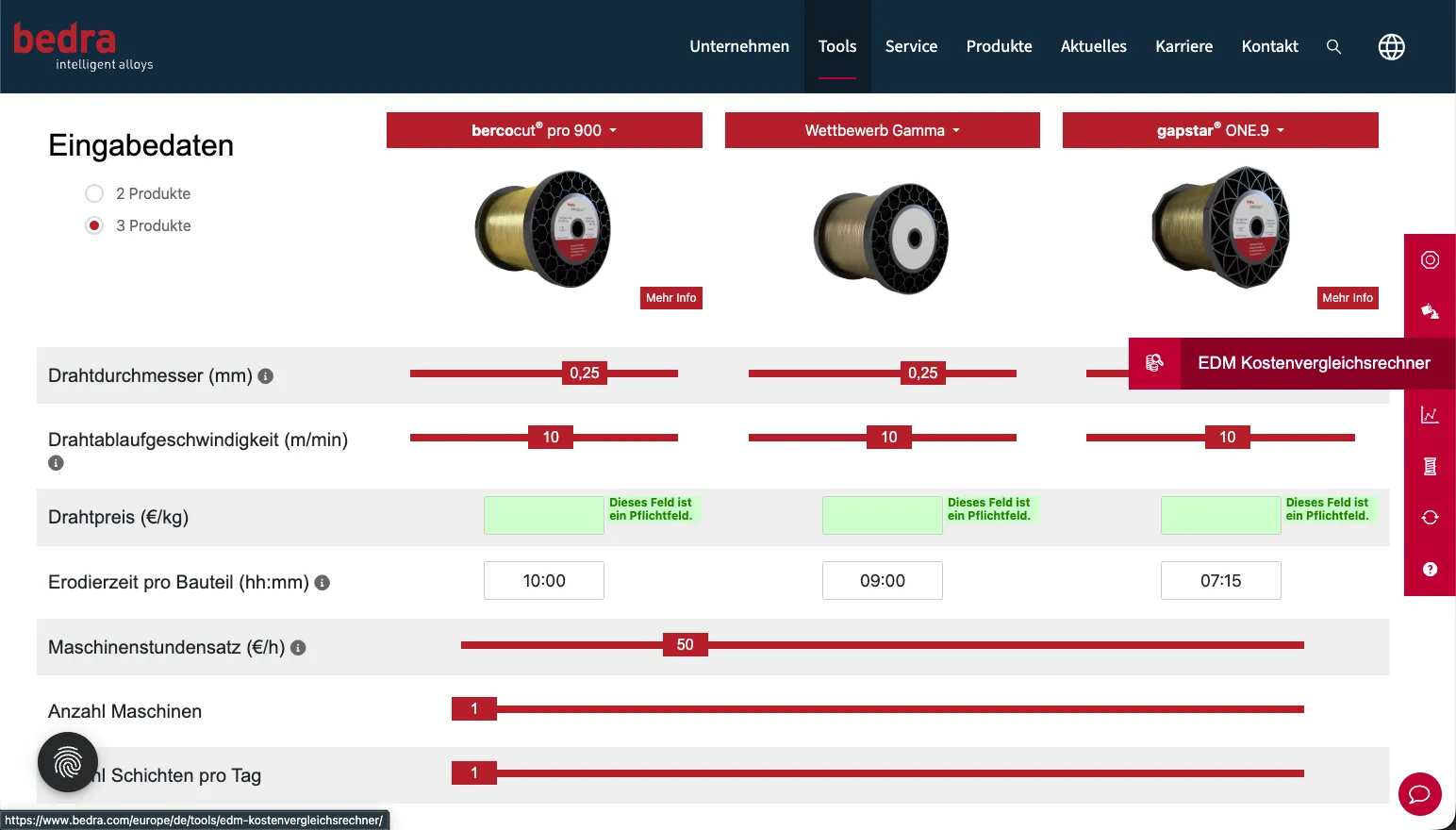Click the Erodierzeit field showing 07:15
Viewport: 1456px width, 830px height.
click(x=1221, y=581)
